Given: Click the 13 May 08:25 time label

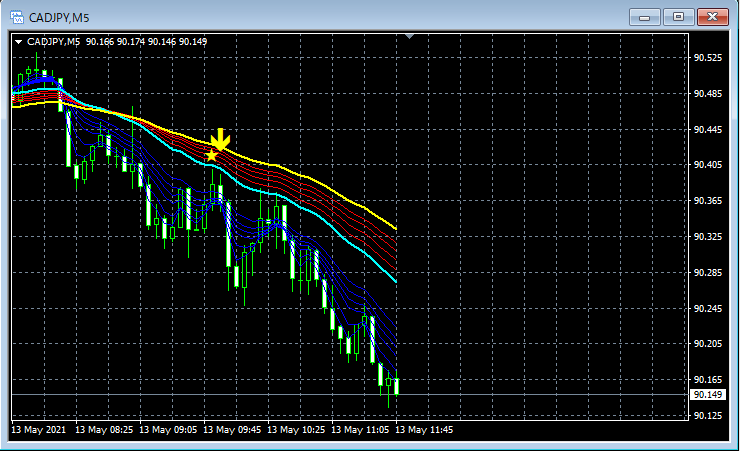Looking at the screenshot, I should (x=104, y=430).
